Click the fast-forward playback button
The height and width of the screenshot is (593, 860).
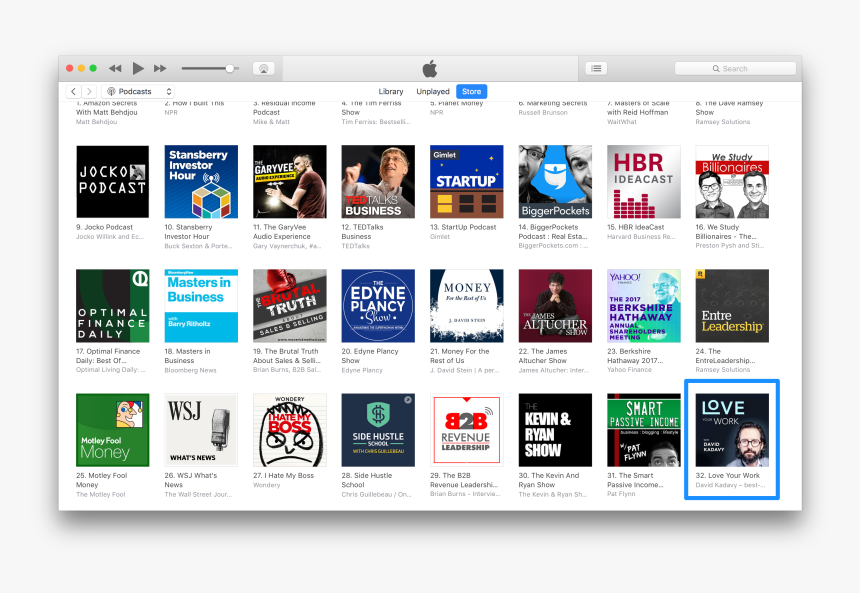click(160, 69)
